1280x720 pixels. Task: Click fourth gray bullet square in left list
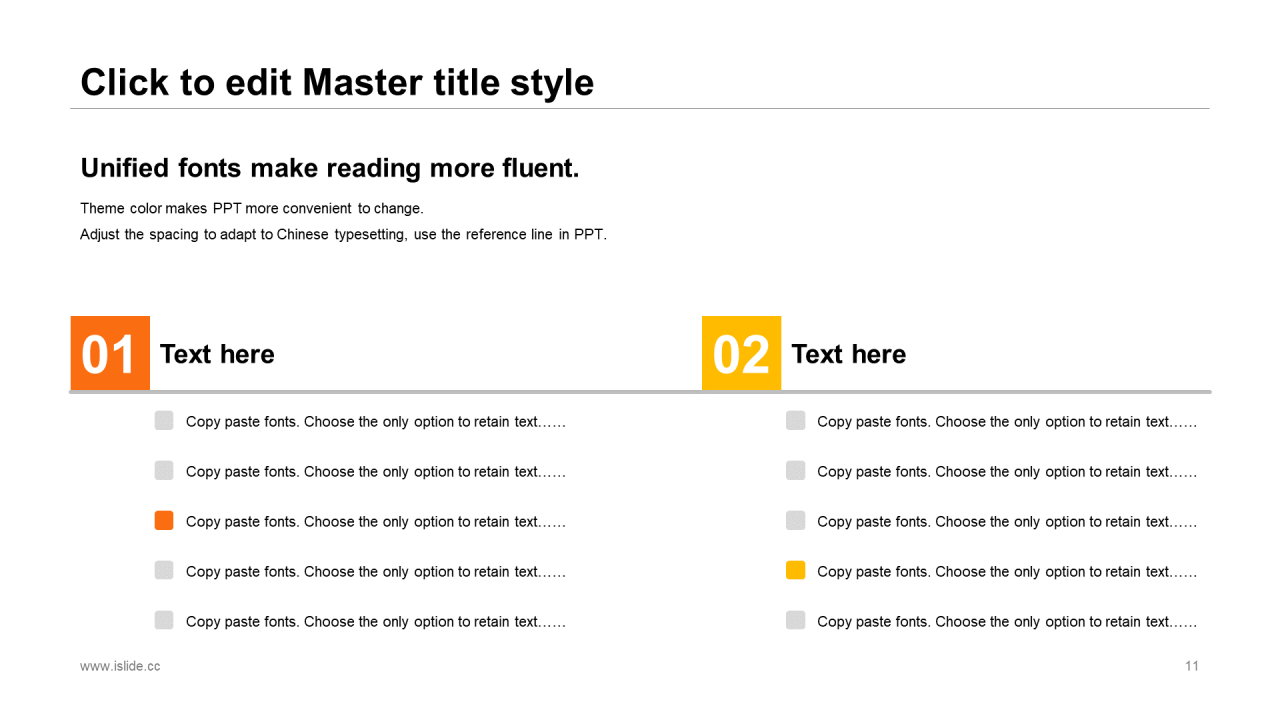point(164,570)
